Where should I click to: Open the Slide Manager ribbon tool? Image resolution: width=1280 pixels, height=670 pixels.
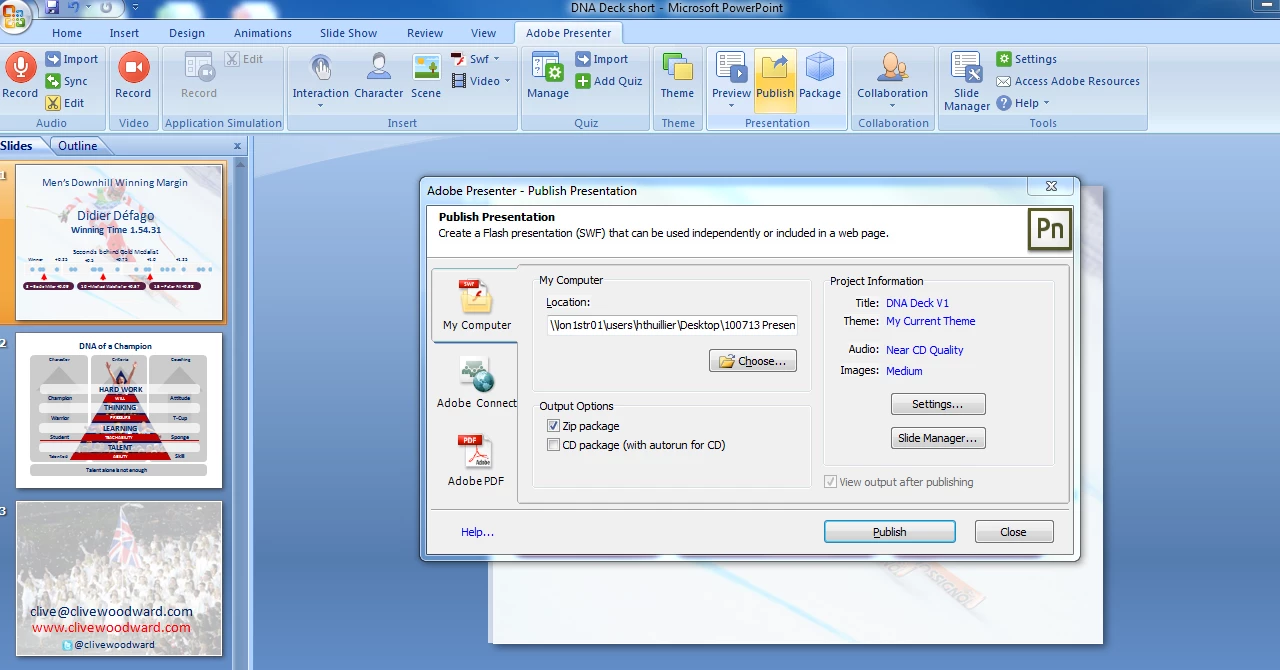967,81
